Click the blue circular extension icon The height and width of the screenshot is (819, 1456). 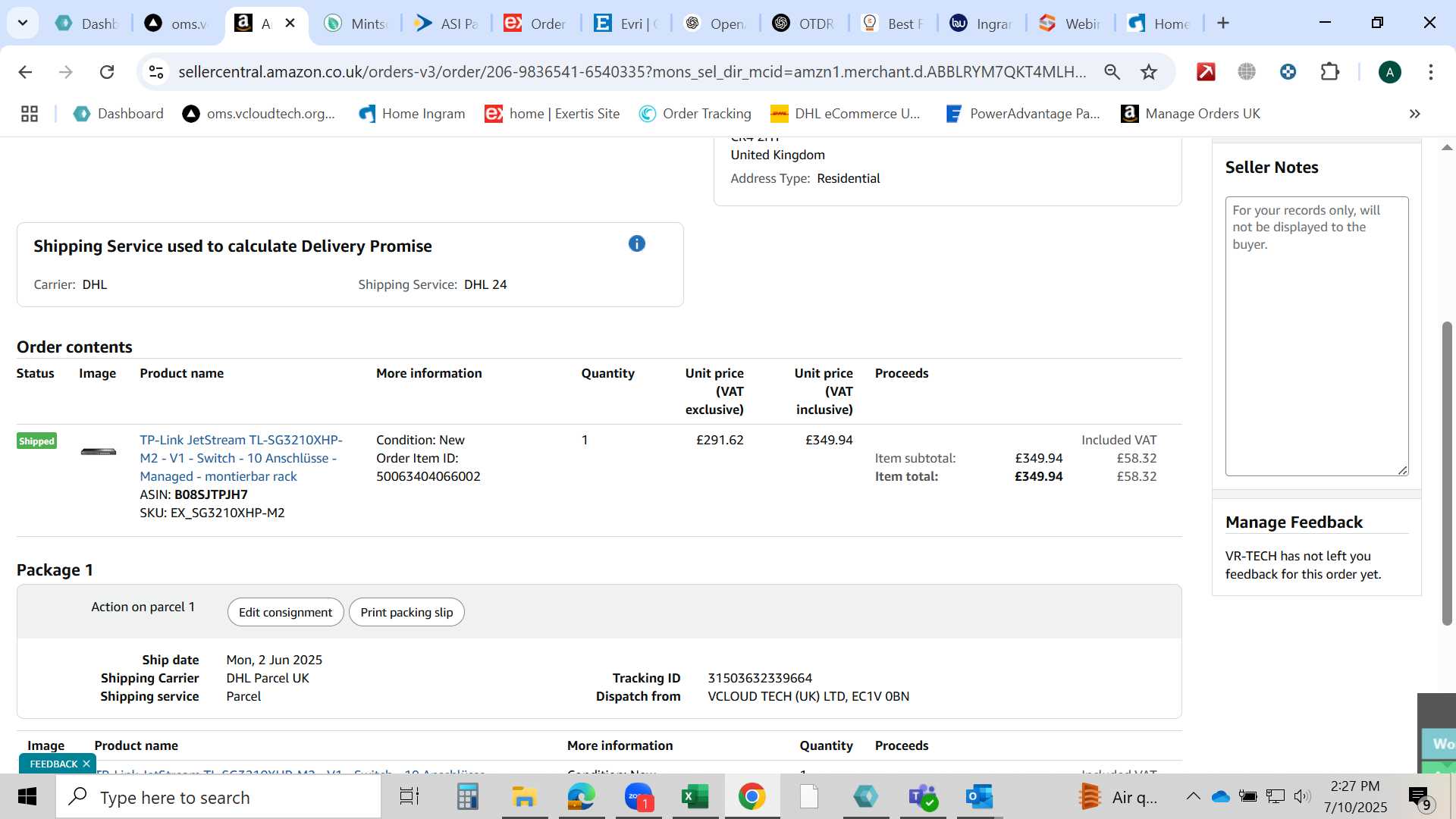click(1288, 72)
